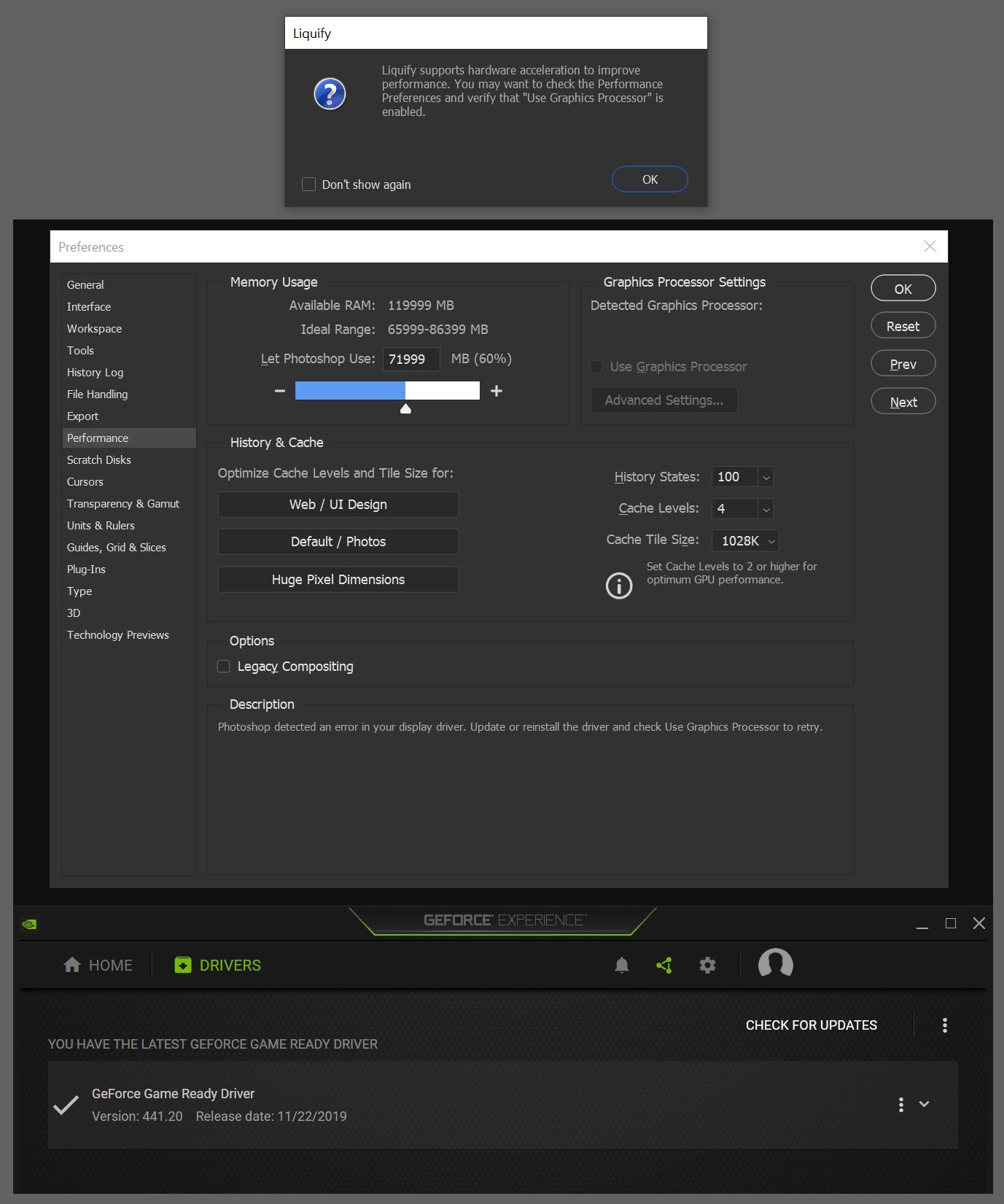Click the minus icon to decrease memory usage

coord(280,391)
